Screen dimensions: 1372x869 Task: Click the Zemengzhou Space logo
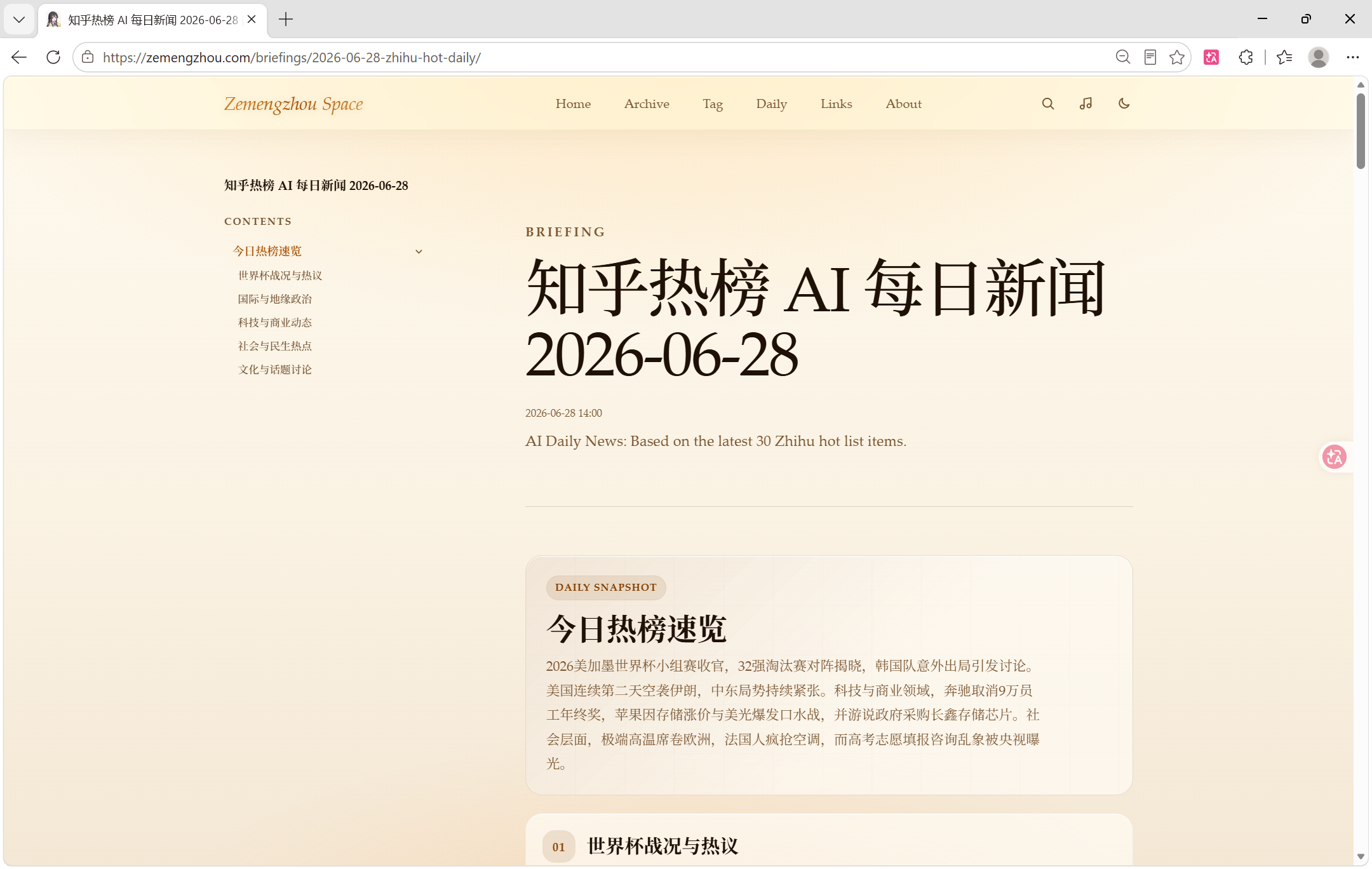click(293, 104)
